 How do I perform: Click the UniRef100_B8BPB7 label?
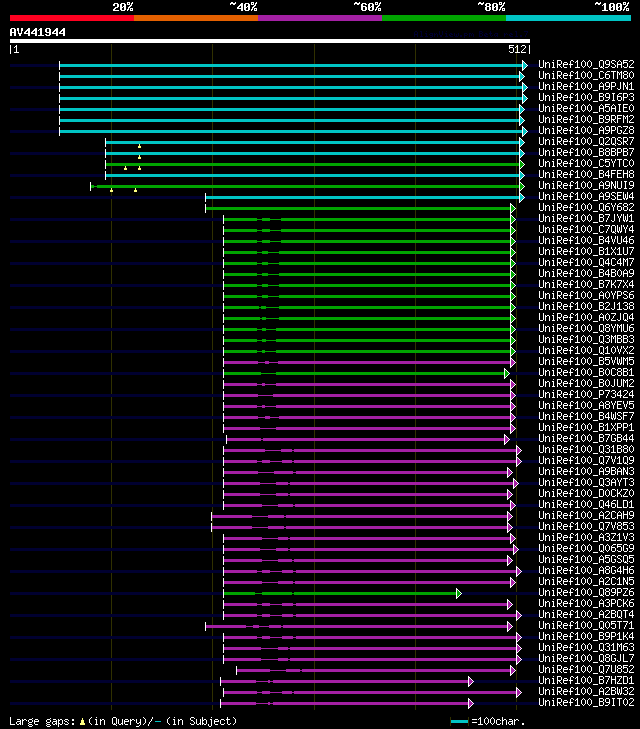click(x=586, y=152)
